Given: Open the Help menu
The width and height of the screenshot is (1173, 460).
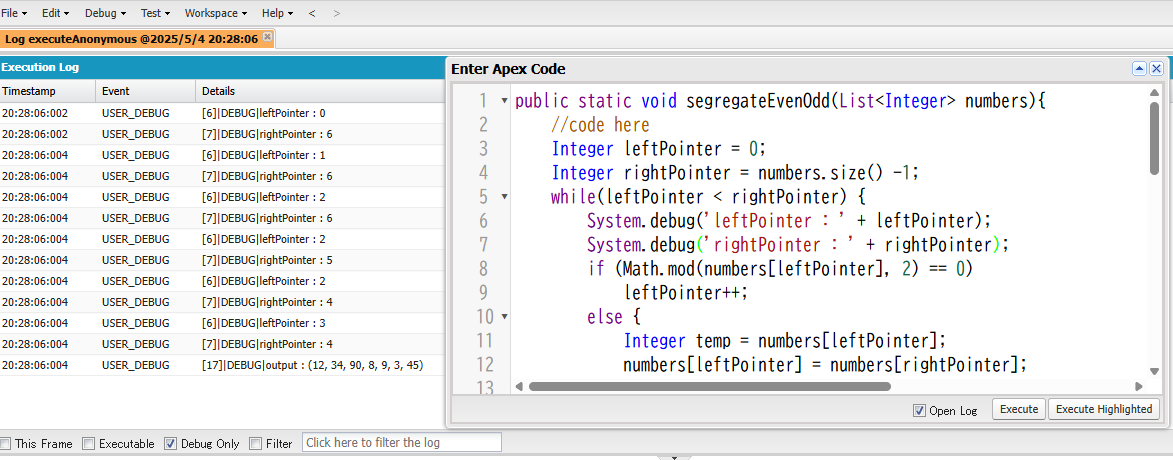Looking at the screenshot, I should 277,13.
